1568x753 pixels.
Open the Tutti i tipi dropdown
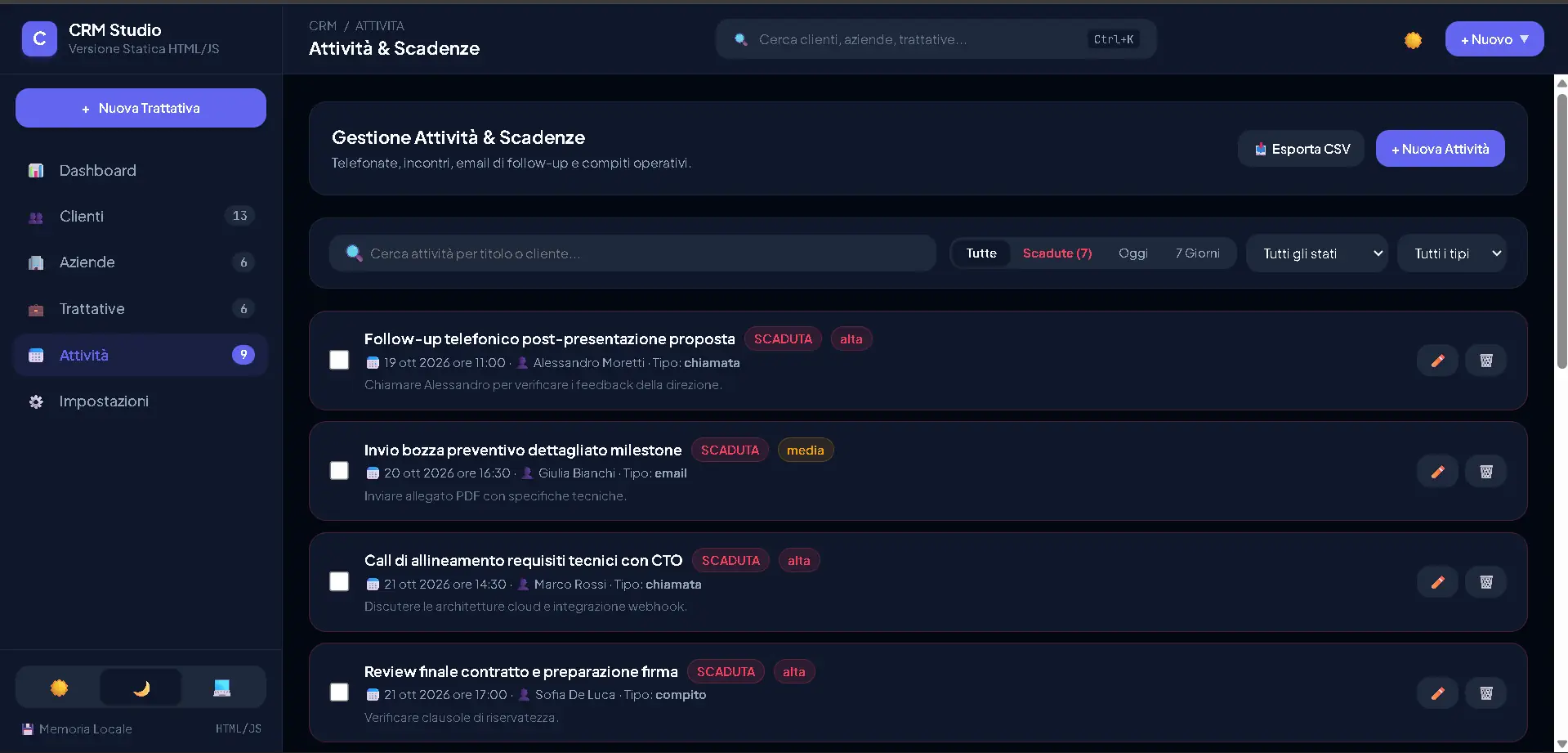[x=1452, y=253]
